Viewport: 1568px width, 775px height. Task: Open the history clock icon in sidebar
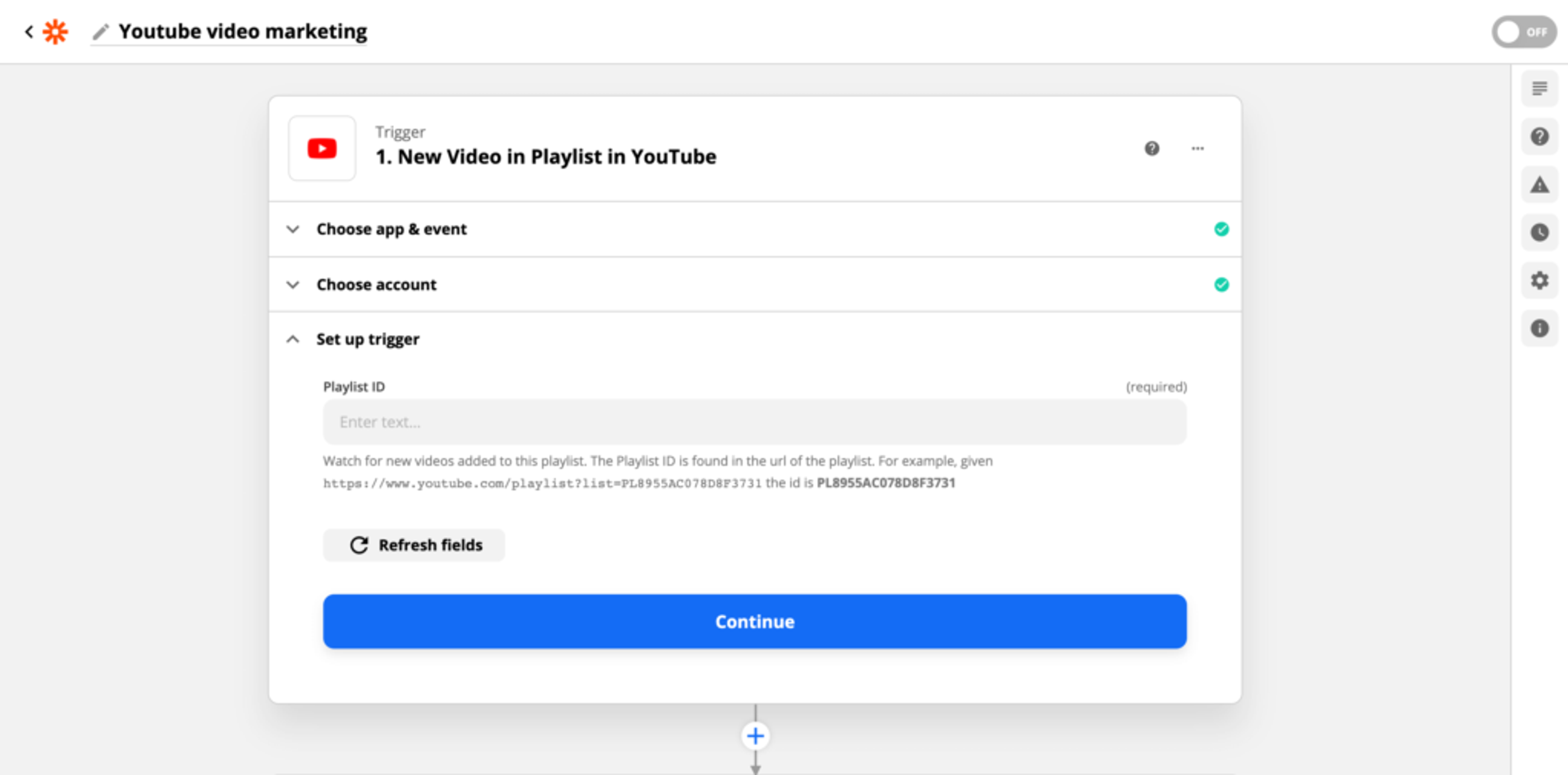click(x=1539, y=233)
